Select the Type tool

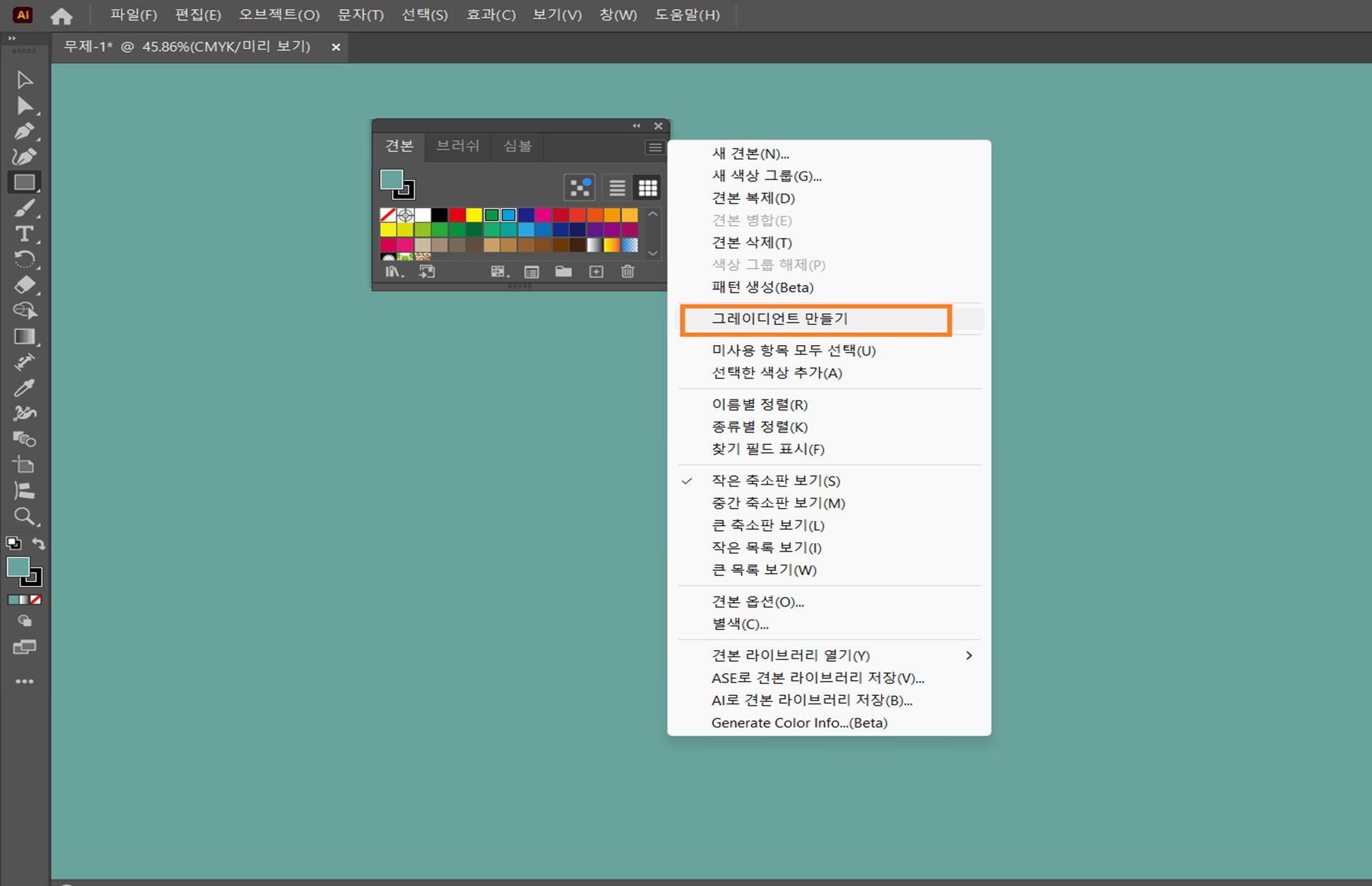coord(24,234)
